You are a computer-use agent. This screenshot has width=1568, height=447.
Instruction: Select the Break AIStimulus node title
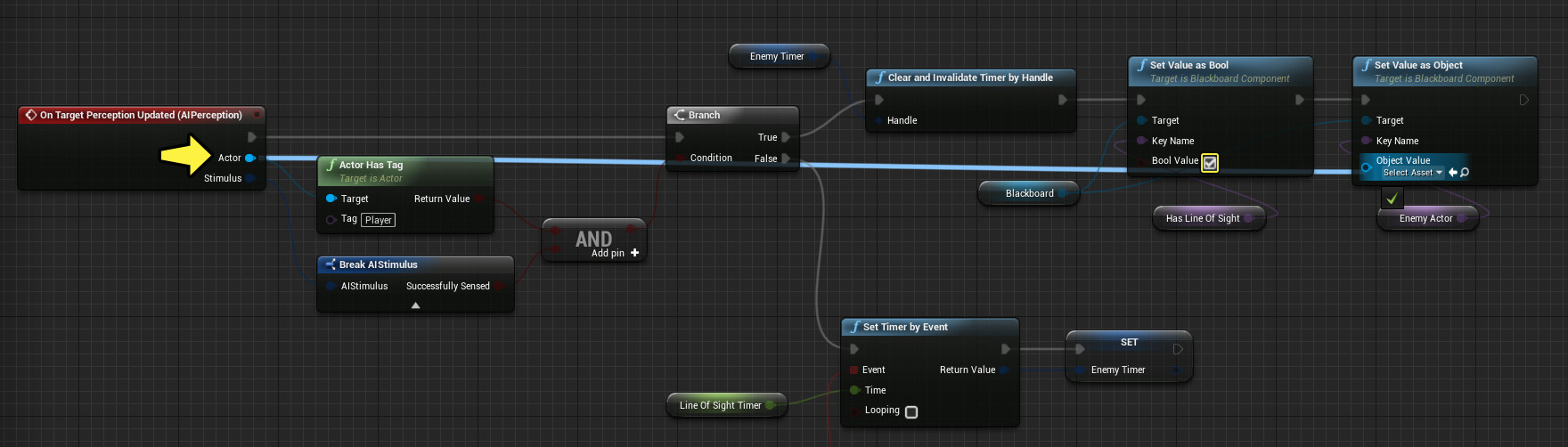pyautogui.click(x=378, y=264)
